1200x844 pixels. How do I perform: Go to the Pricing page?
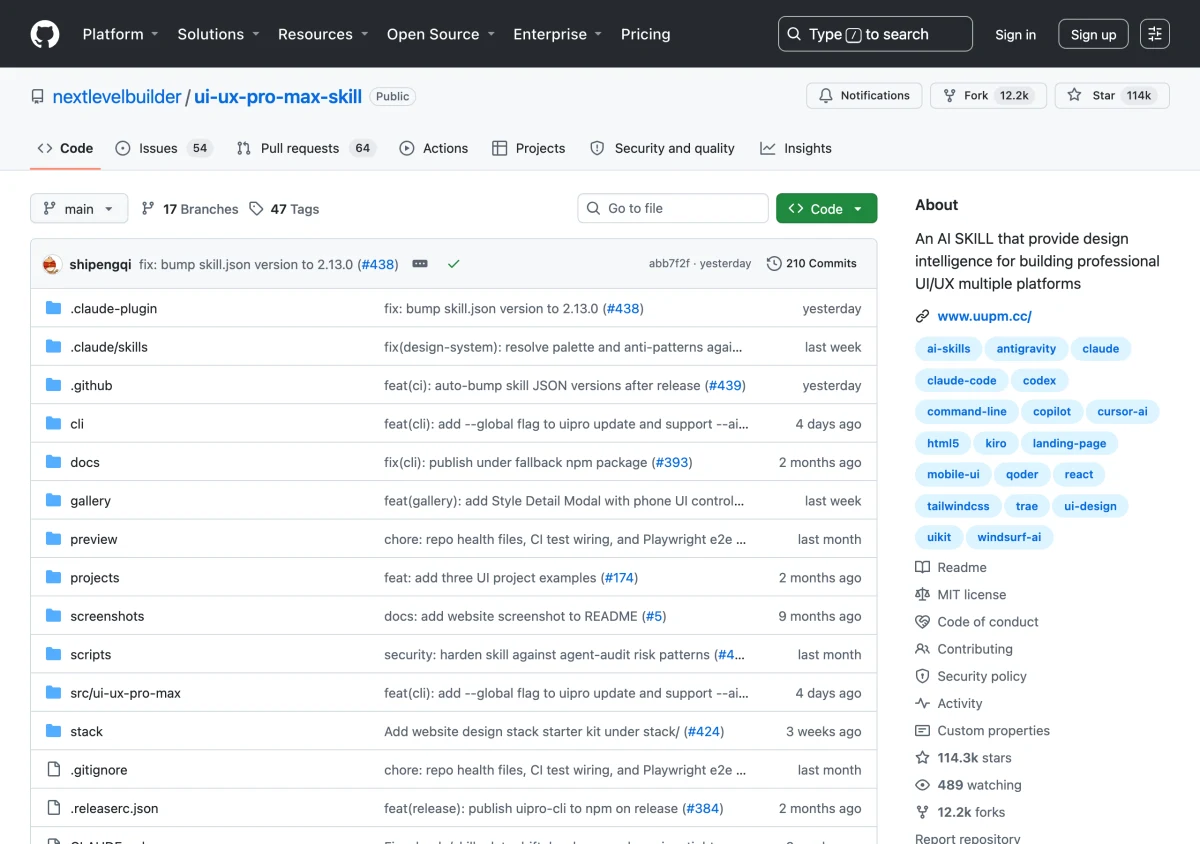coord(645,34)
